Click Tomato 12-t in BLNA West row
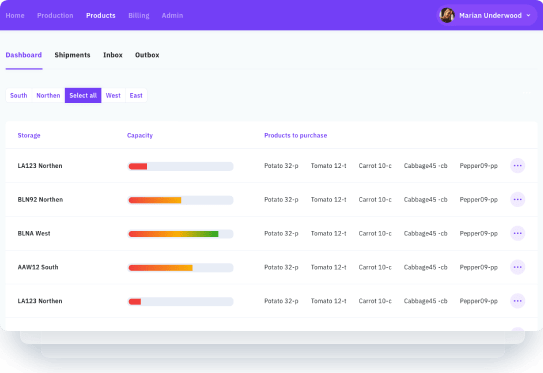This screenshot has width=543, height=373. point(328,233)
